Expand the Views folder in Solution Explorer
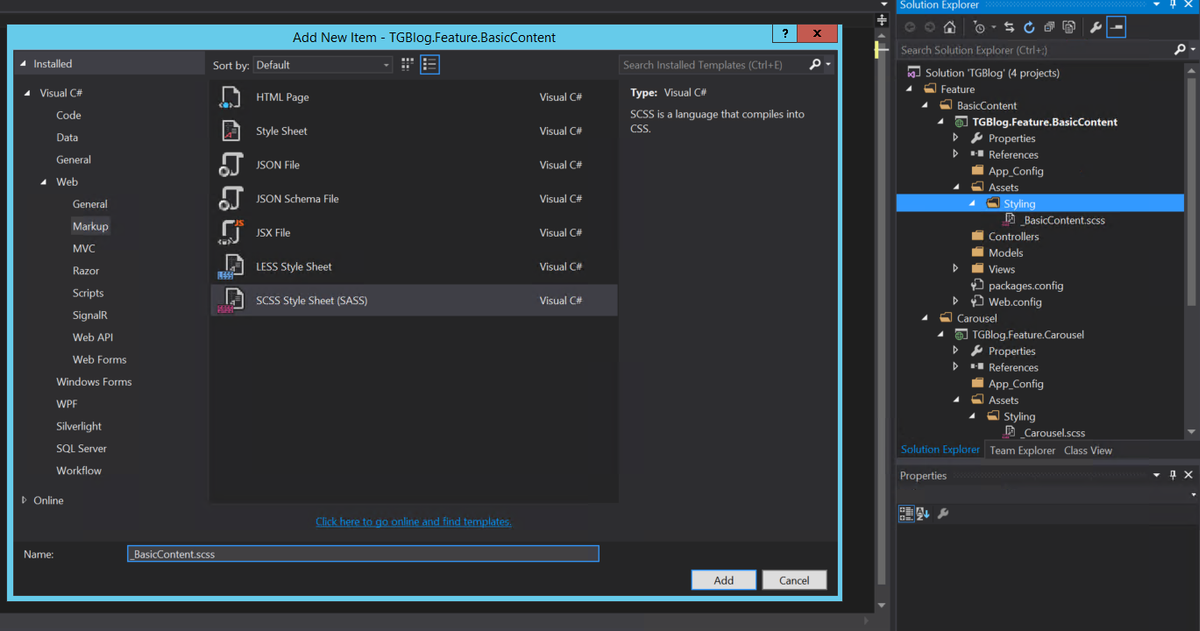Viewport: 1200px width, 631px height. click(x=956, y=269)
